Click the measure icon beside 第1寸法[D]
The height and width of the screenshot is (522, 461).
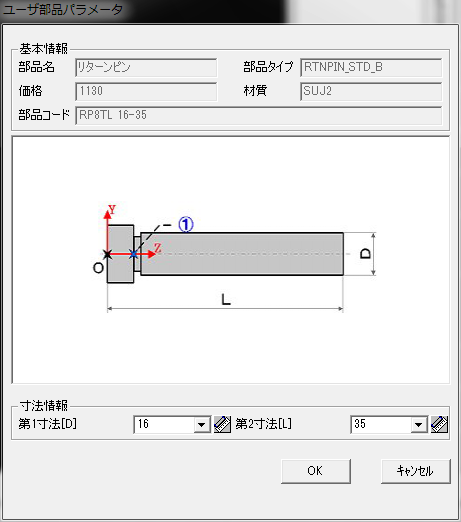click(222, 424)
